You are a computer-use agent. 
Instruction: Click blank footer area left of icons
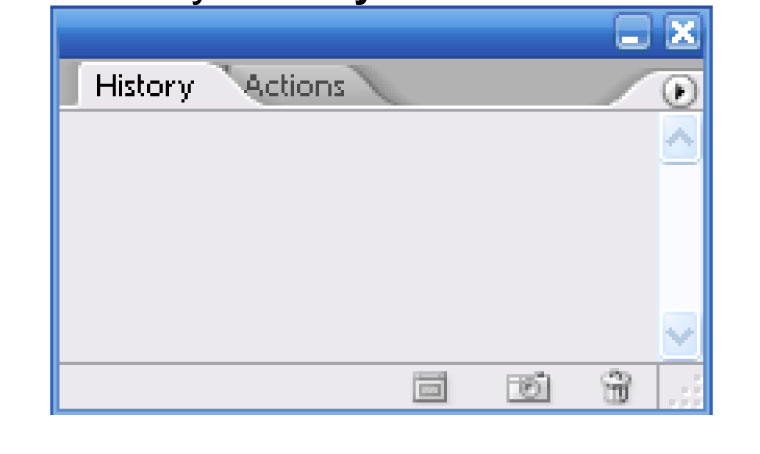click(x=233, y=387)
